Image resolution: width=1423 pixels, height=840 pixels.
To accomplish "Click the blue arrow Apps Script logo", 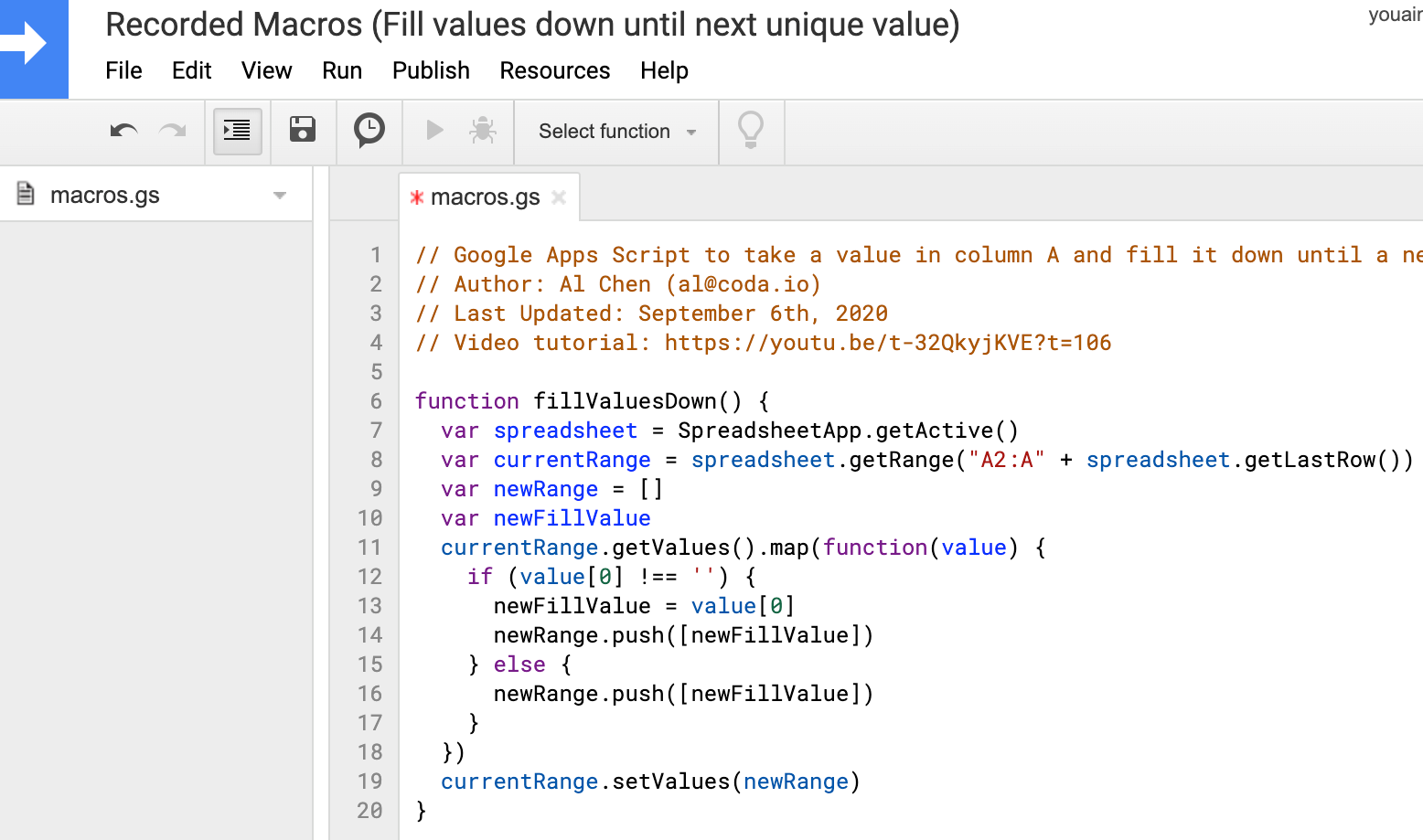I will (x=34, y=46).
